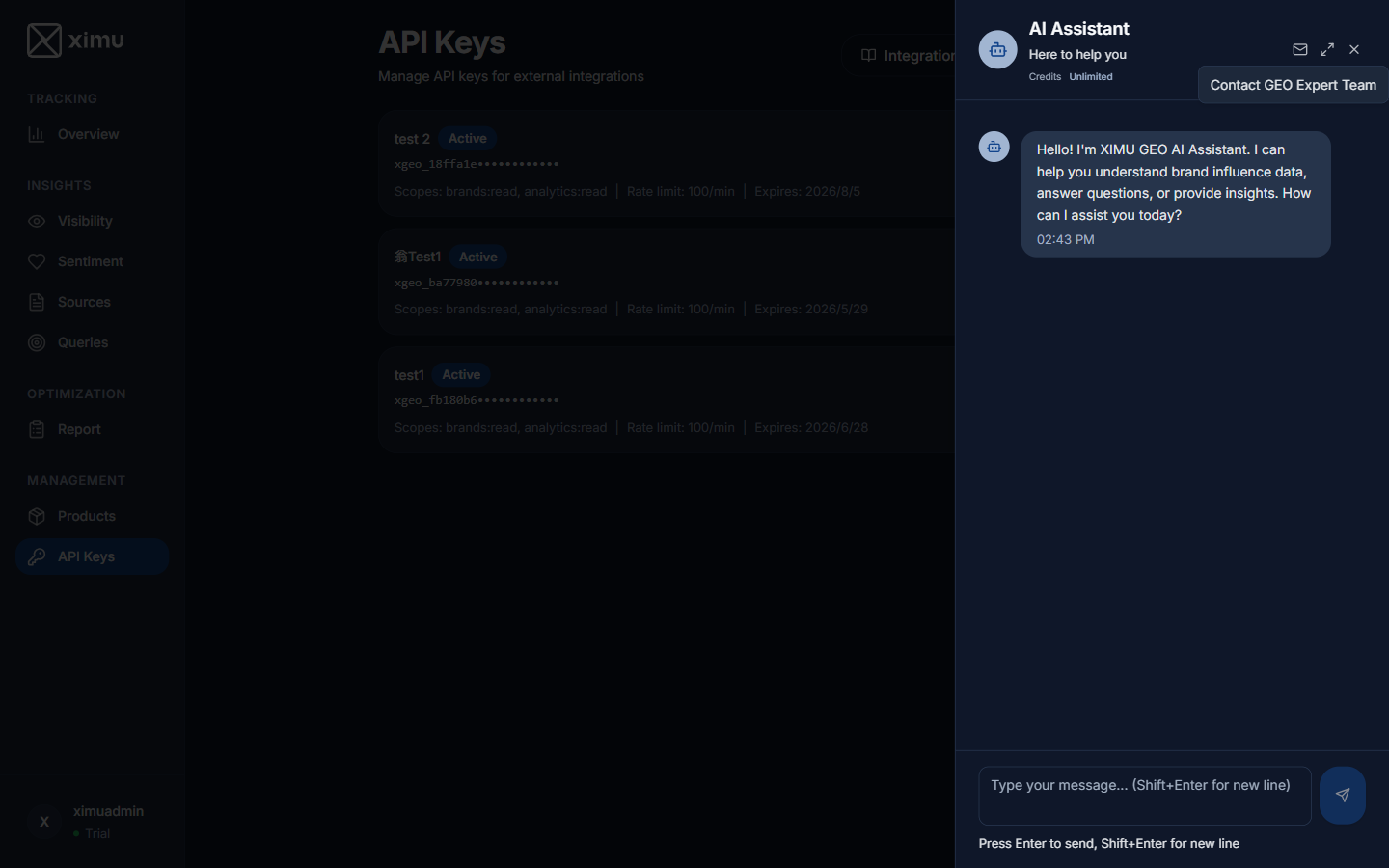1389x868 pixels.
Task: Select the API Keys menu item
Action: [x=93, y=556]
